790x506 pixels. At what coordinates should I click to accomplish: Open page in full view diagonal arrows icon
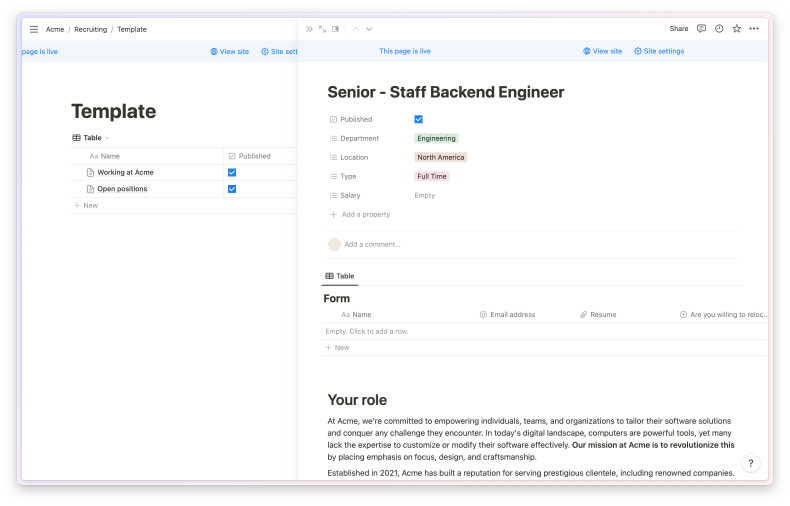coord(322,29)
